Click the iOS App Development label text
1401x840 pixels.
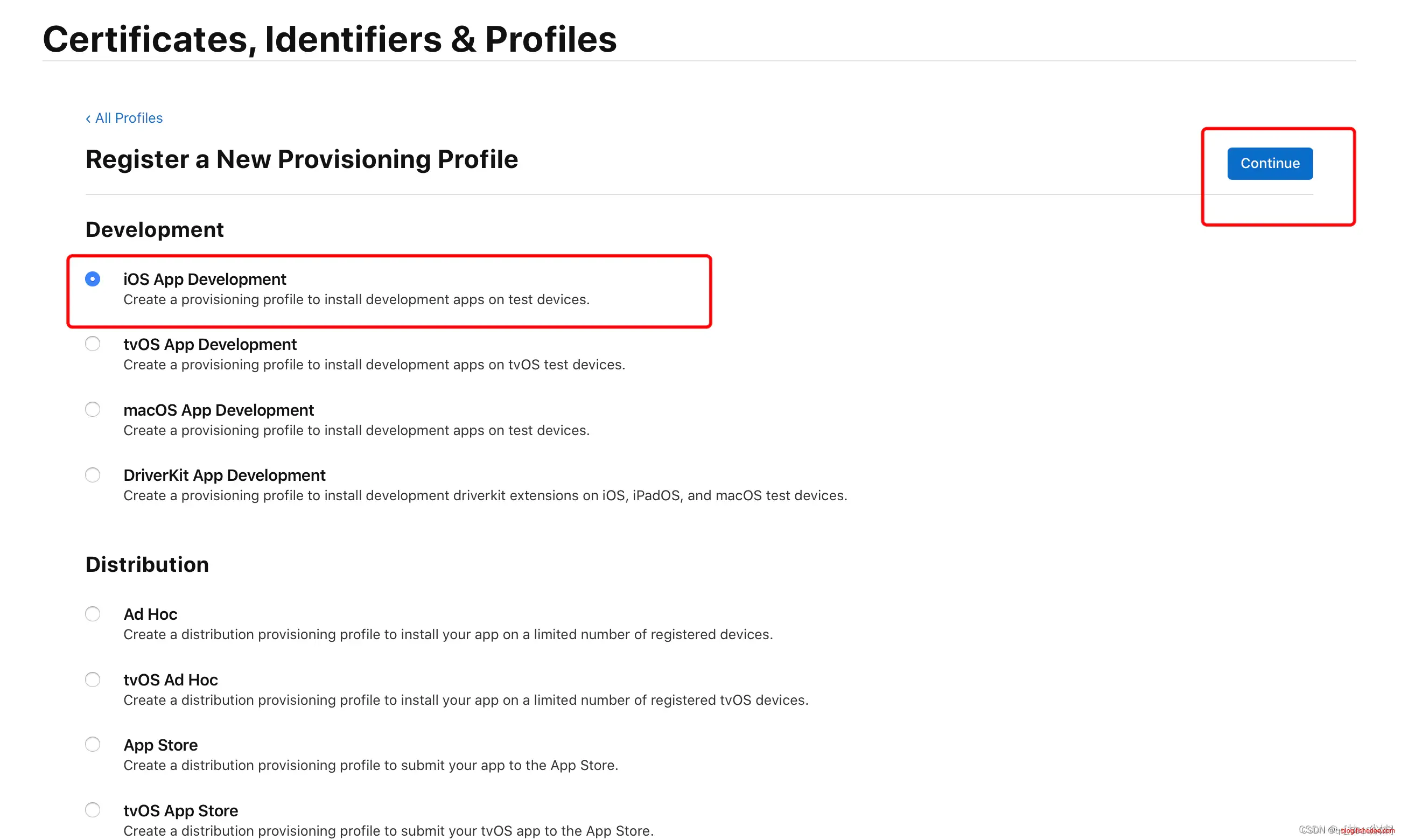click(x=205, y=279)
